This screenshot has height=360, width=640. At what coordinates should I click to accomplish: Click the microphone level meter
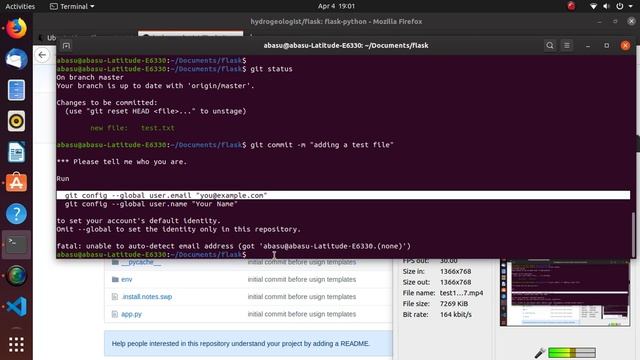572,353
